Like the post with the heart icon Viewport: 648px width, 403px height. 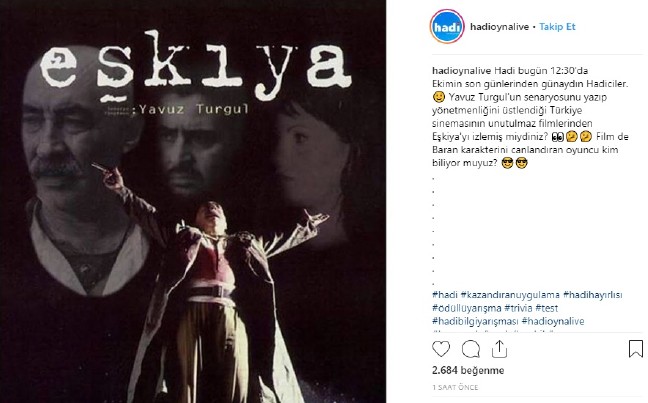[x=441, y=349]
